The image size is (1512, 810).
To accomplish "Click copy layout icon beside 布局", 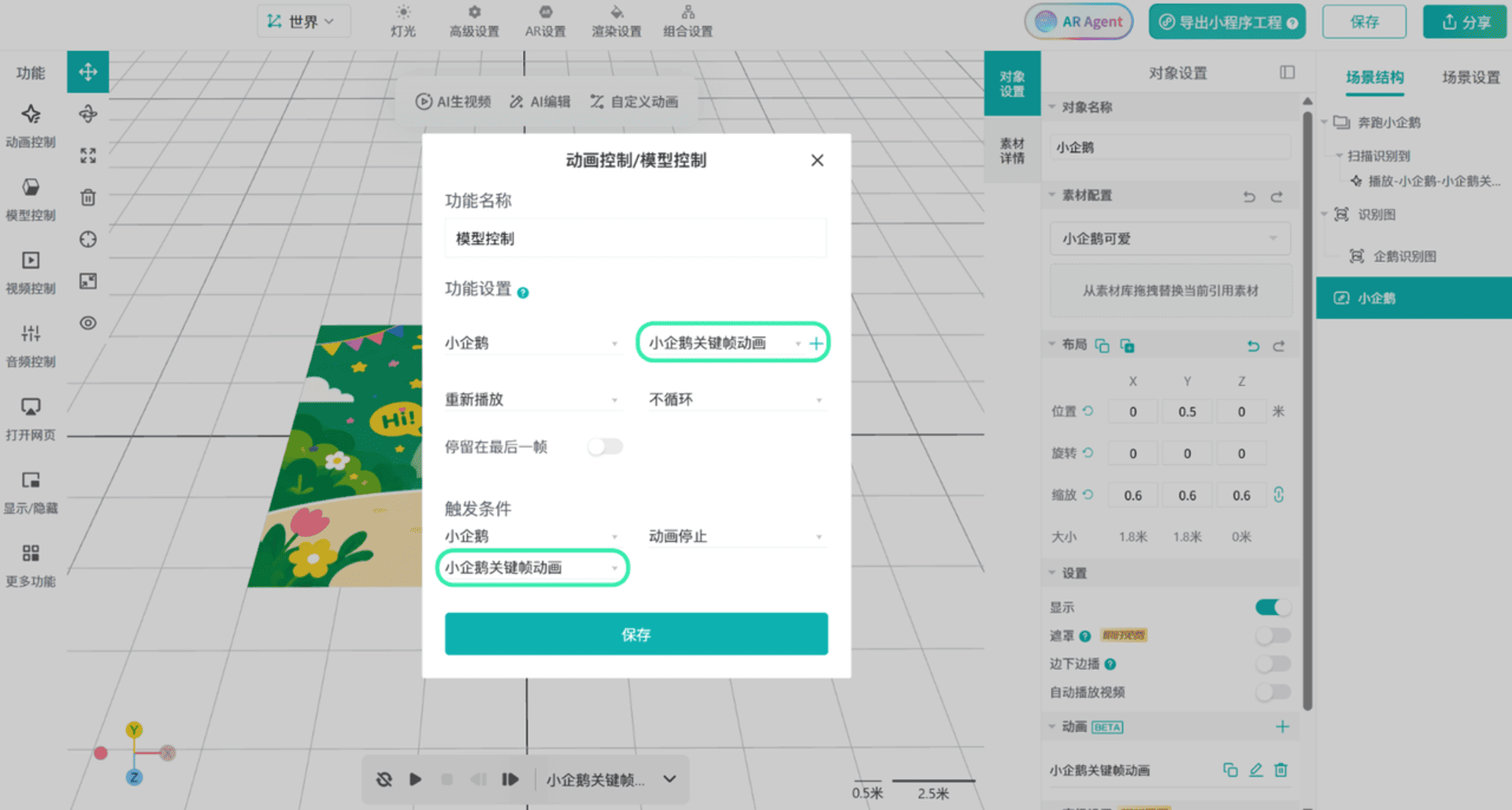I will click(1102, 346).
